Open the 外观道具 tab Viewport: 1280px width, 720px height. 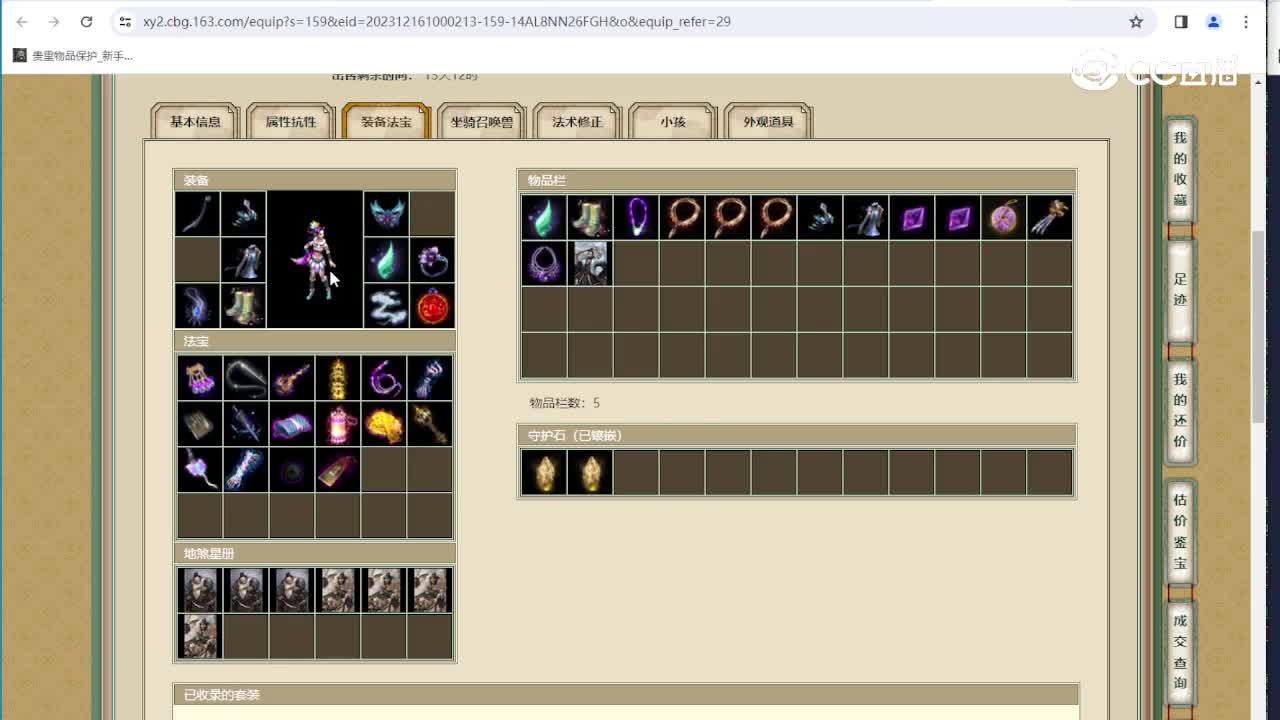point(768,122)
